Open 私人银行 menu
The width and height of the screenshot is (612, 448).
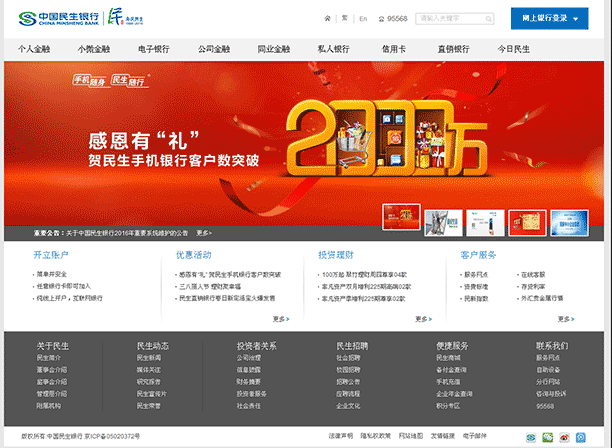click(x=333, y=49)
